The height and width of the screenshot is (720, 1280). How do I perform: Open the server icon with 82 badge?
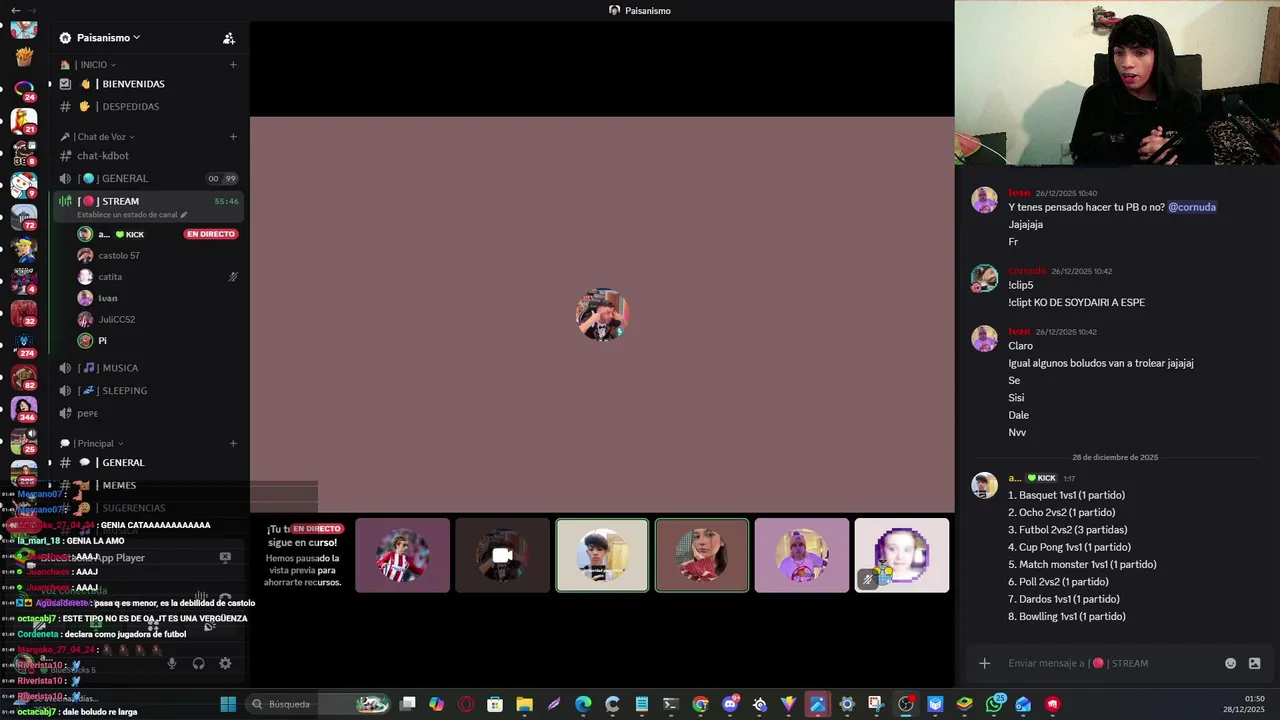tap(24, 378)
